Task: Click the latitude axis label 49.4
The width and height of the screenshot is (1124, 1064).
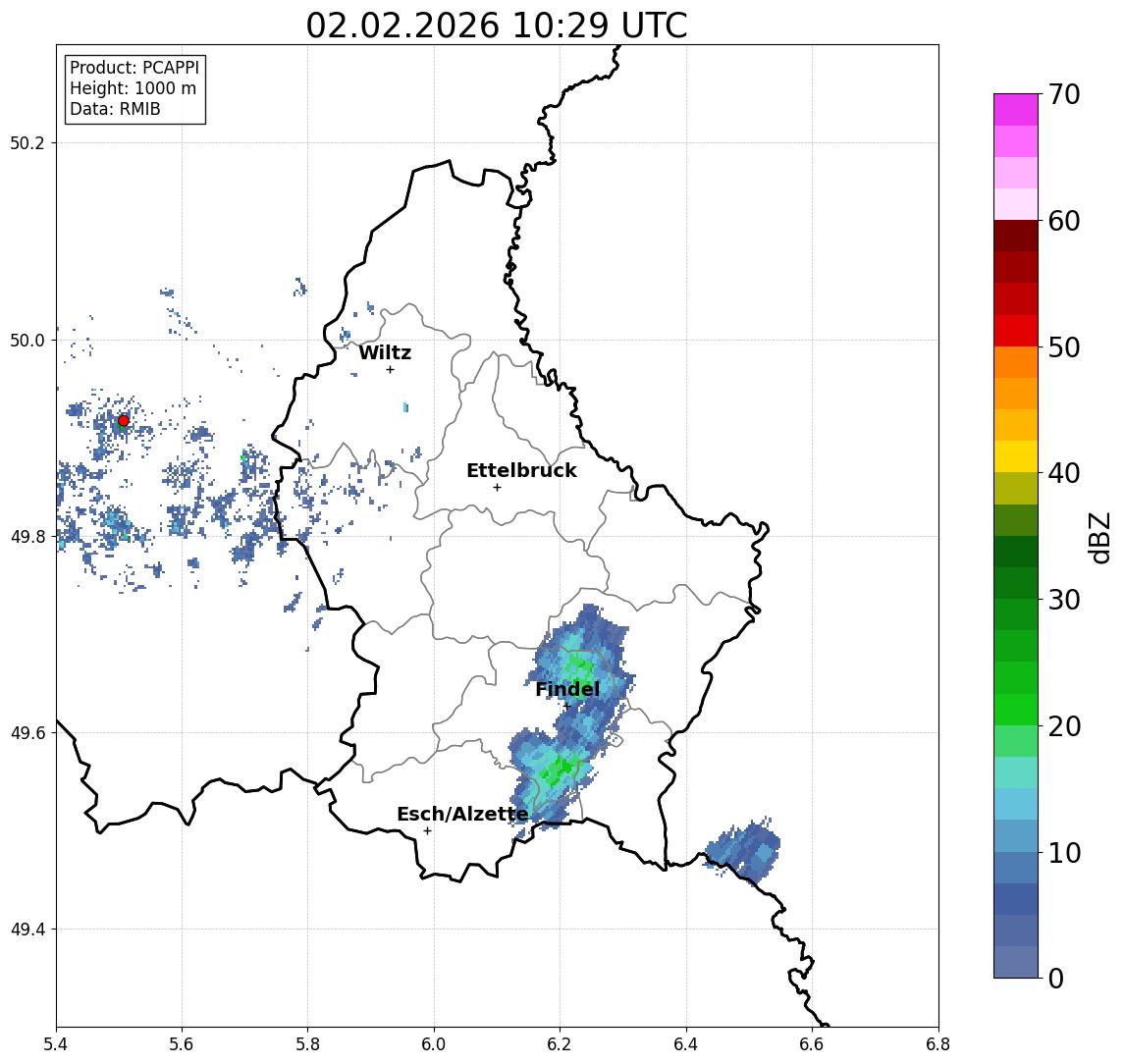Action: (x=27, y=930)
